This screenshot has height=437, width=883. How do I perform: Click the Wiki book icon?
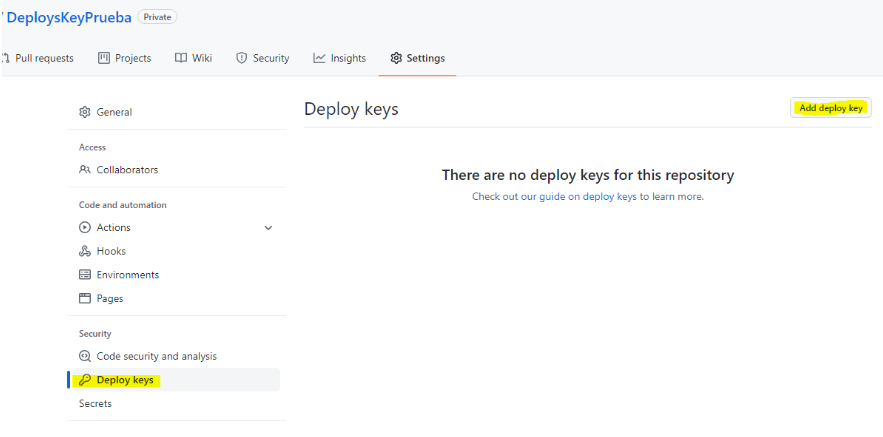(181, 58)
